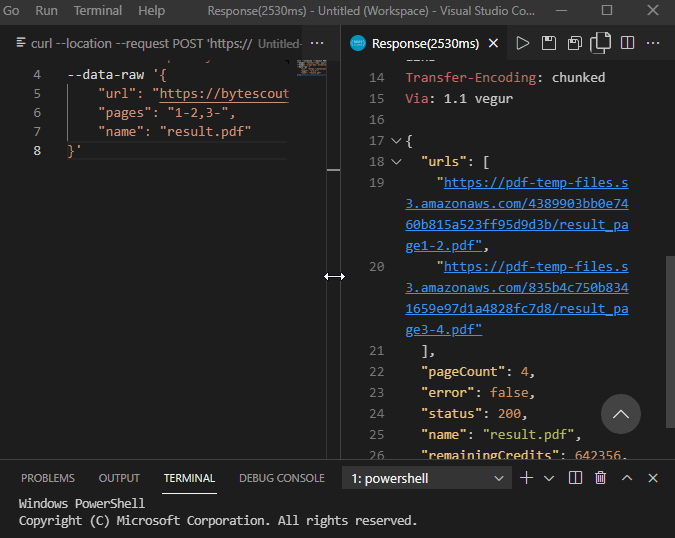675x538 pixels.
Task: Open the Run menu
Action: (x=46, y=10)
